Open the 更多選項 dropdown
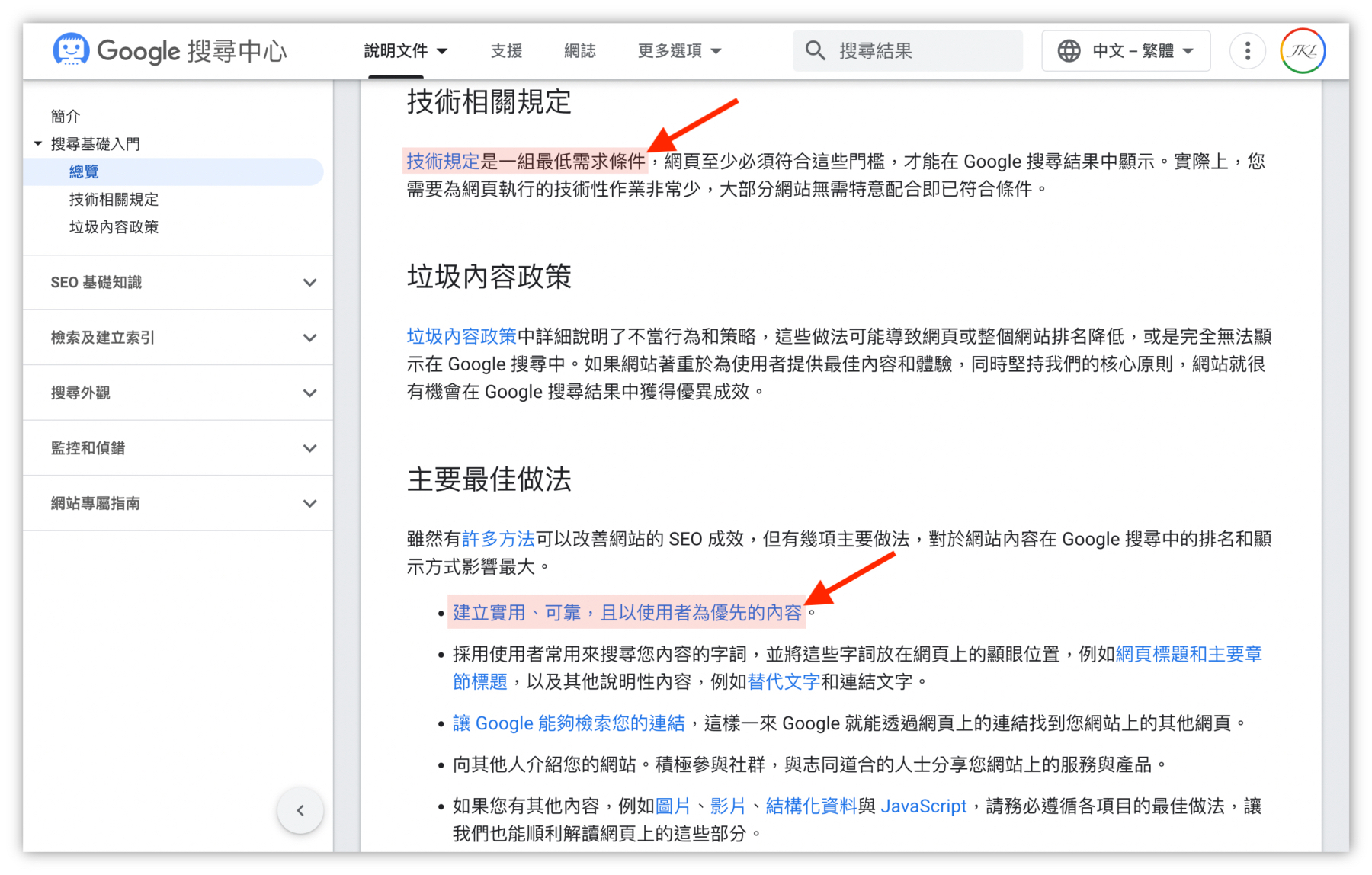 pyautogui.click(x=678, y=50)
